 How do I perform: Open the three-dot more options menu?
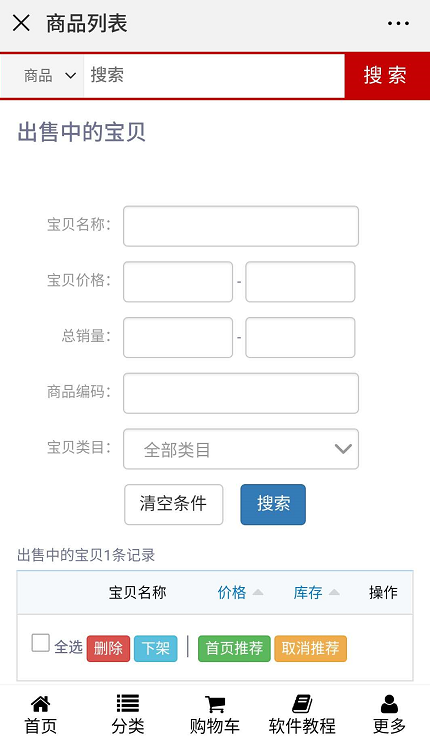398,24
